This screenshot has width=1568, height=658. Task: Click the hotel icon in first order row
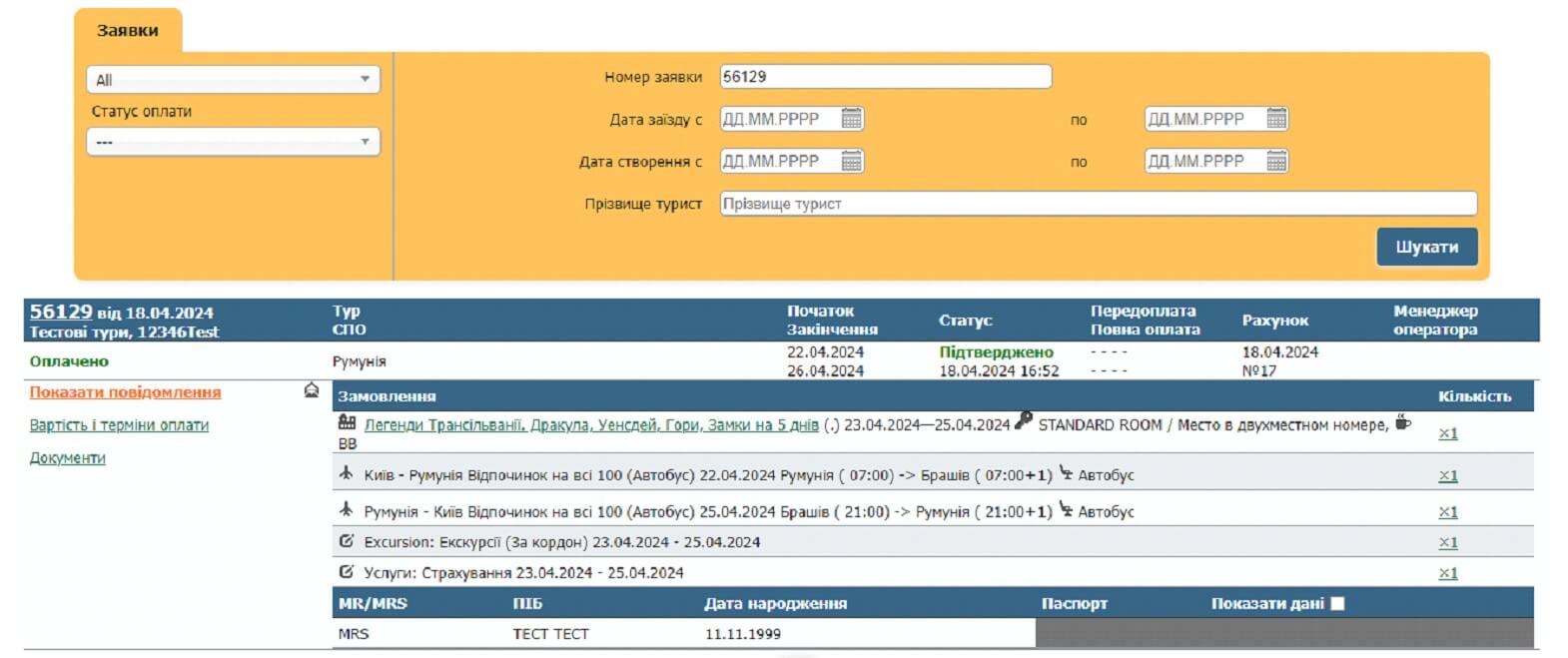coord(347,423)
